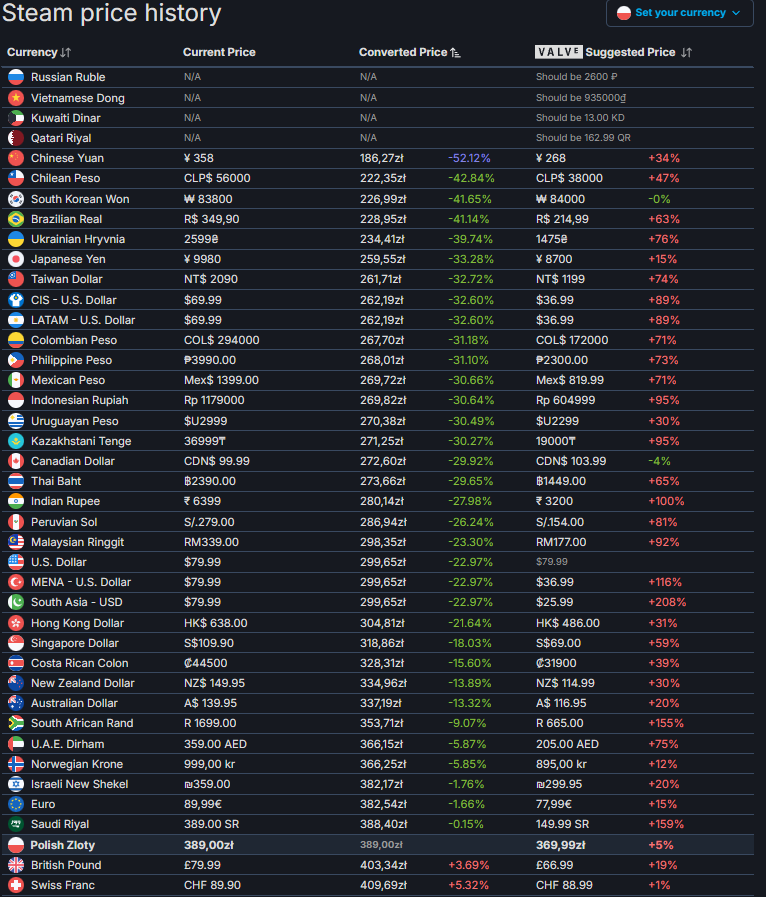Viewport: 766px width, 897px height.
Task: Click the ¥ 358 current price
Action: [199, 158]
